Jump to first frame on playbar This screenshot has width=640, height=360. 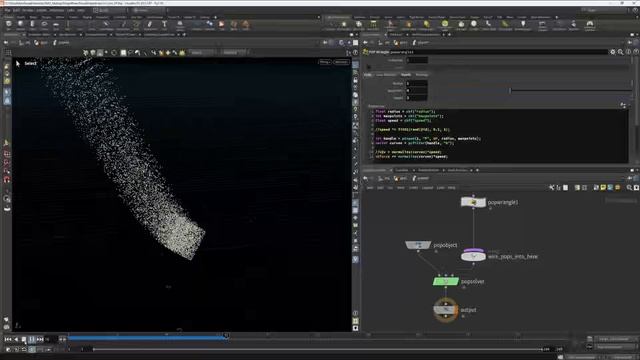(x=8, y=339)
